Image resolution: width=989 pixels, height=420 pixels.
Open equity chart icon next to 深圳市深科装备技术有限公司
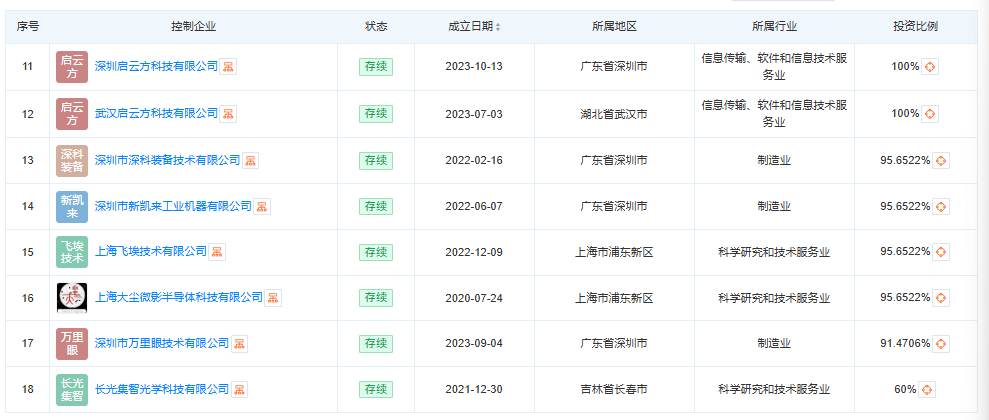pos(251,160)
